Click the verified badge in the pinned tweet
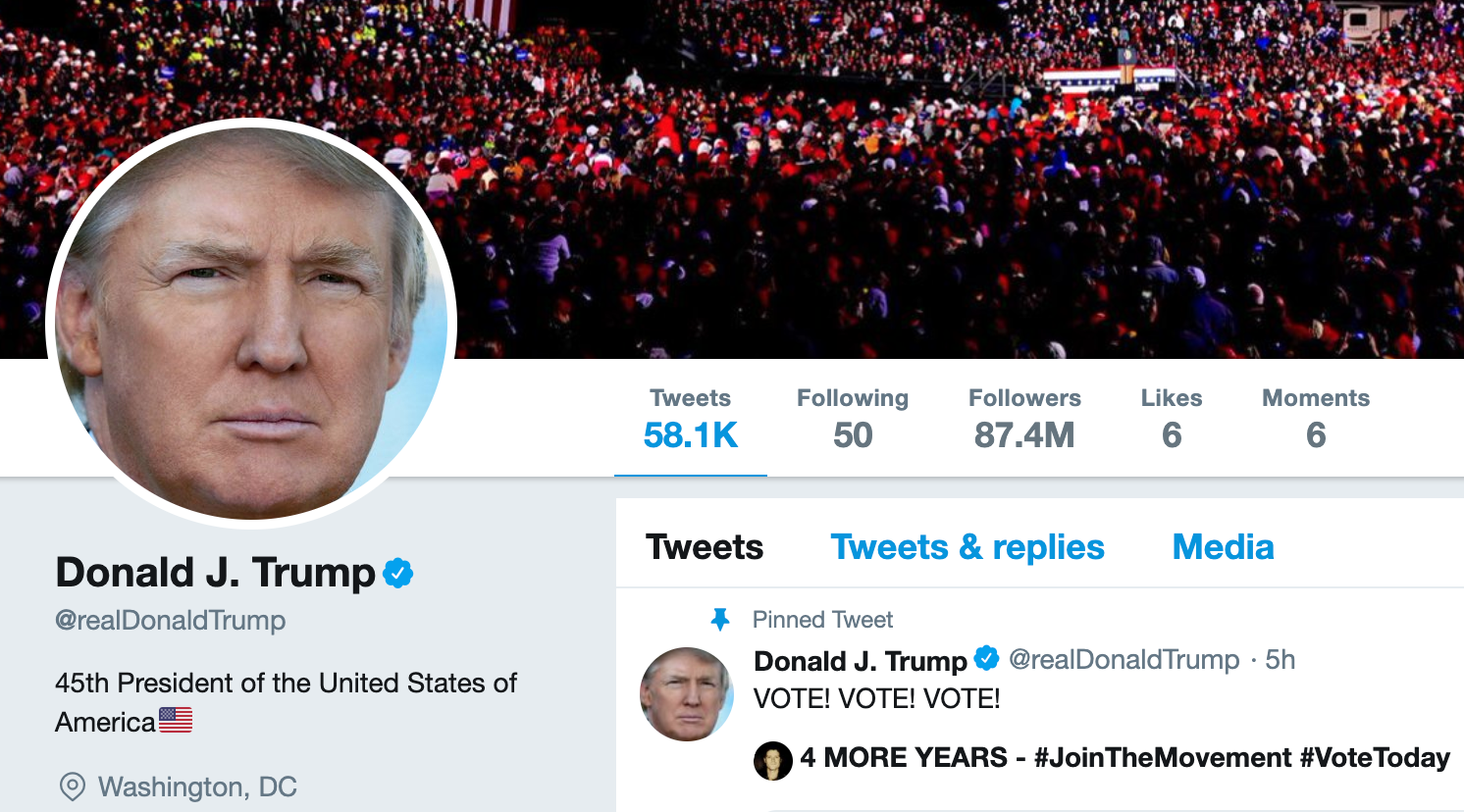 point(987,659)
